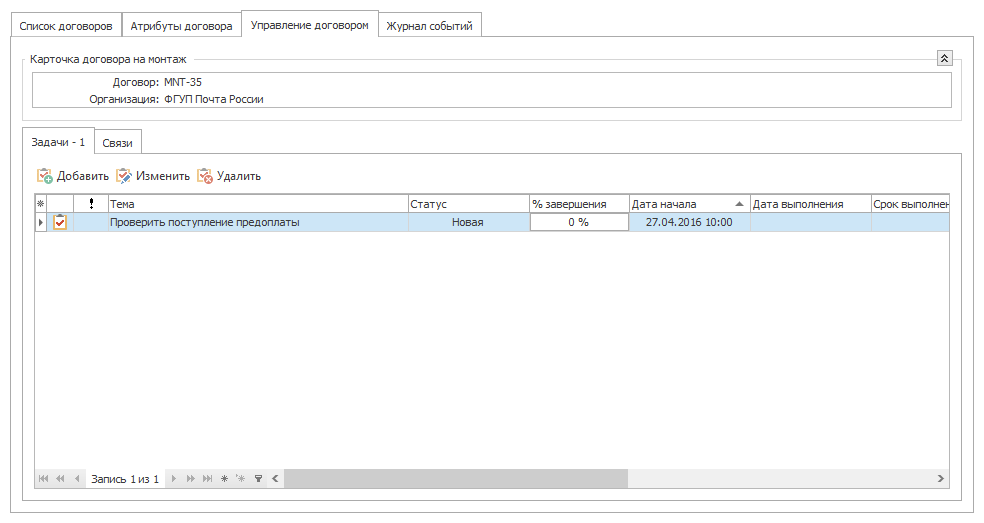Open the Список договоров tab
The height and width of the screenshot is (523, 984).
pos(66,26)
